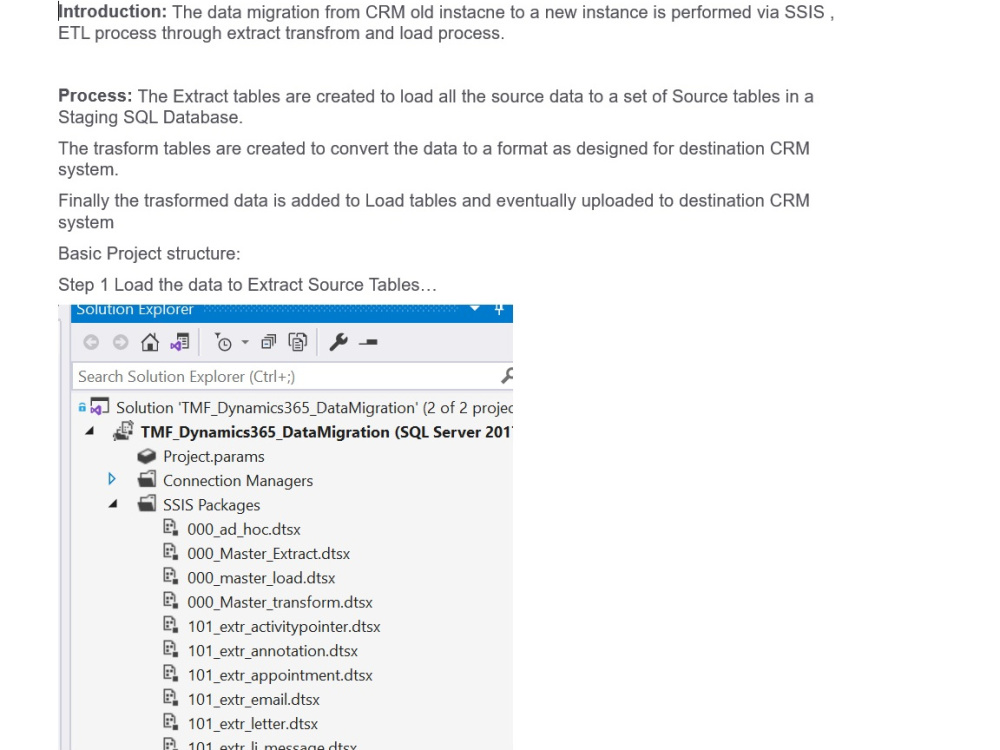Click the misspelled word "instacne" in the introduction
This screenshot has height=750, width=1000.
tap(473, 12)
